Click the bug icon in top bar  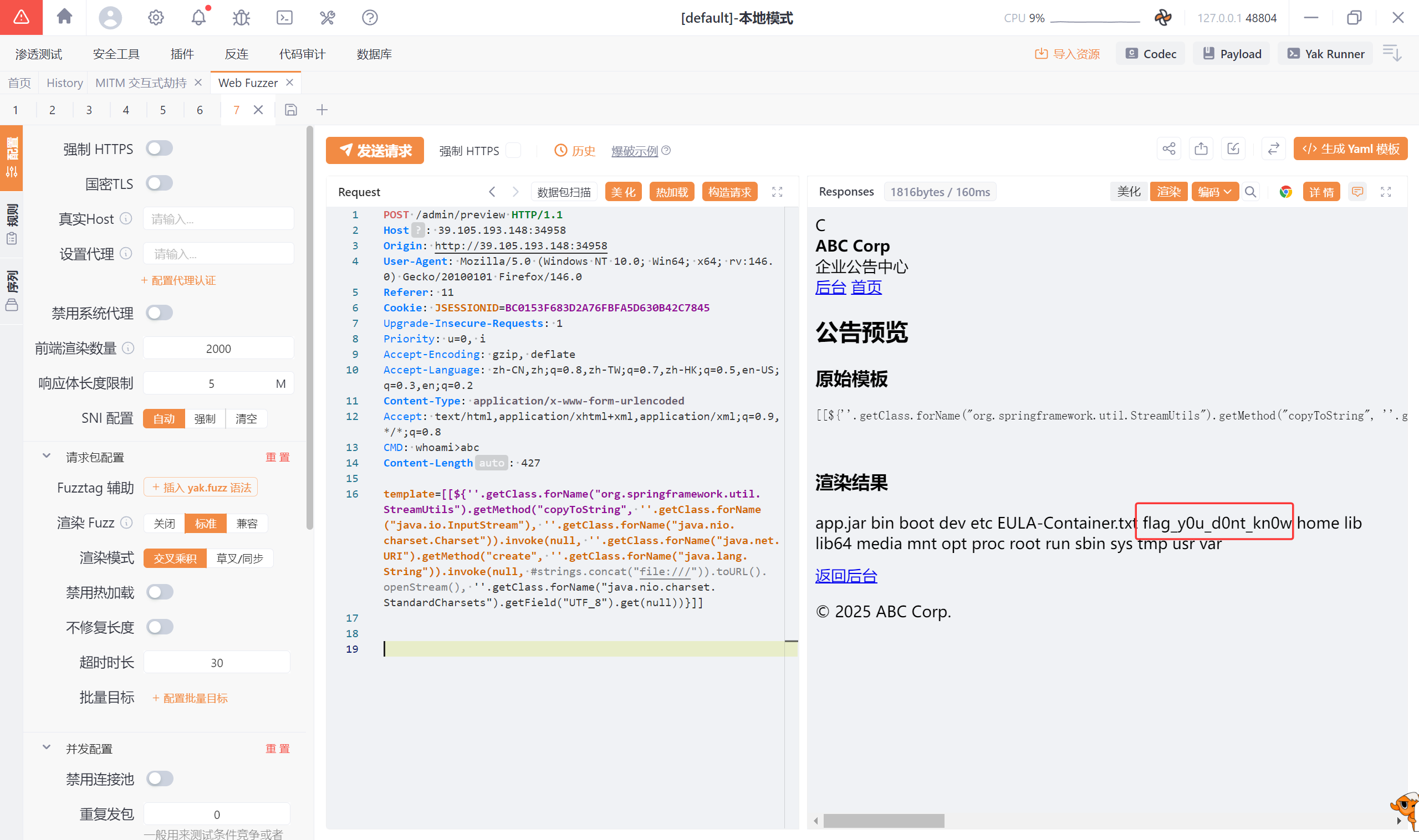(x=241, y=18)
